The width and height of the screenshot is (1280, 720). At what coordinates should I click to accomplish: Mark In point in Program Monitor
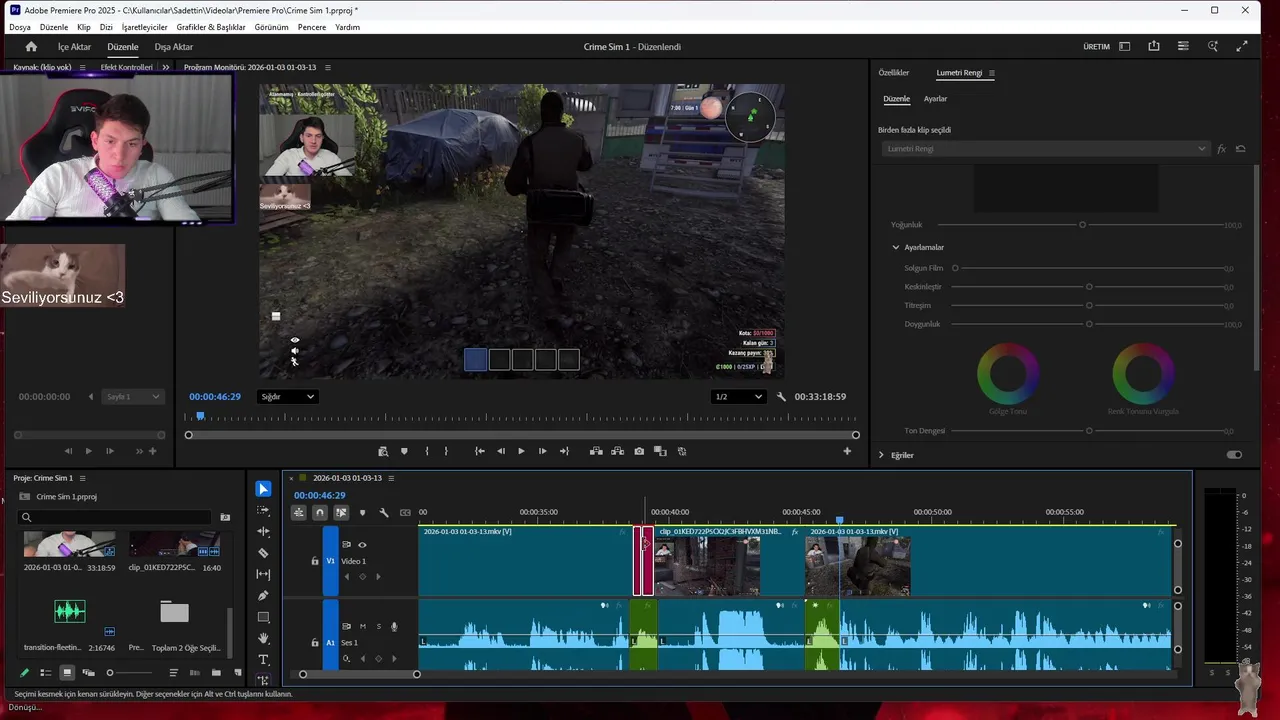(427, 451)
